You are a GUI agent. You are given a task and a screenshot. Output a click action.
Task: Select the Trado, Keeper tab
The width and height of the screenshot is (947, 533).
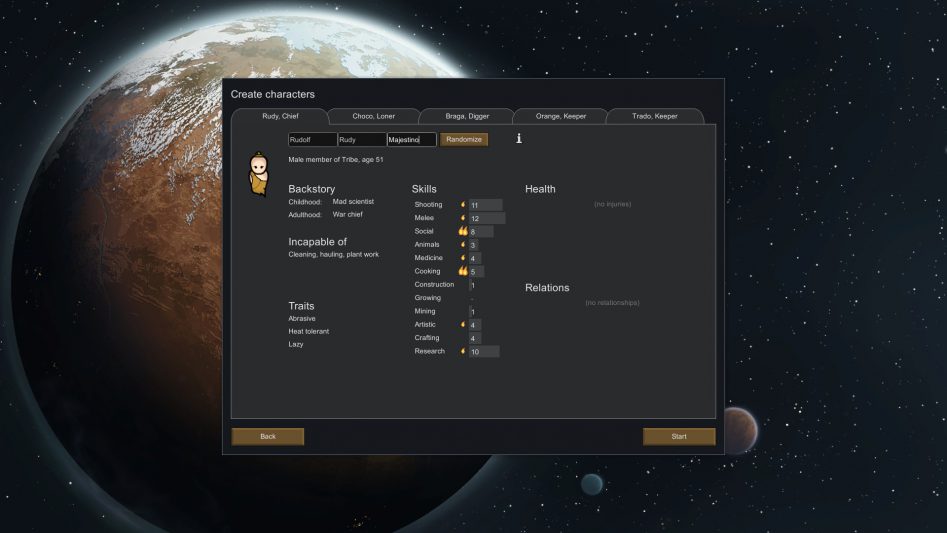(655, 116)
